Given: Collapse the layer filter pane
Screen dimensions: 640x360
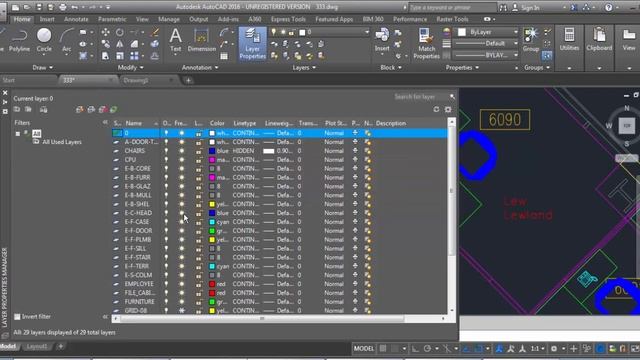Looking at the screenshot, I should [x=105, y=122].
